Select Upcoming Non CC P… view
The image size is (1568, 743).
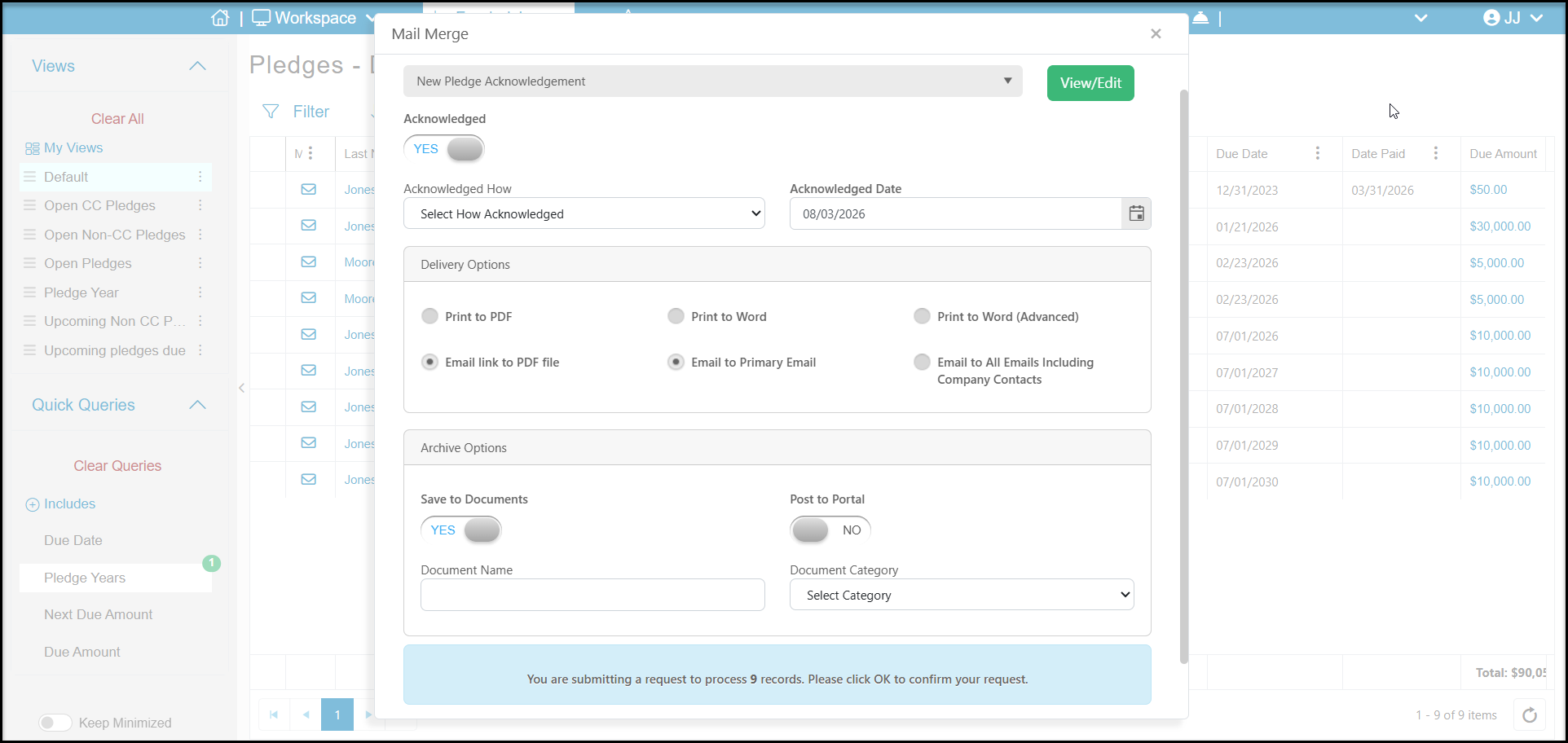click(x=115, y=321)
